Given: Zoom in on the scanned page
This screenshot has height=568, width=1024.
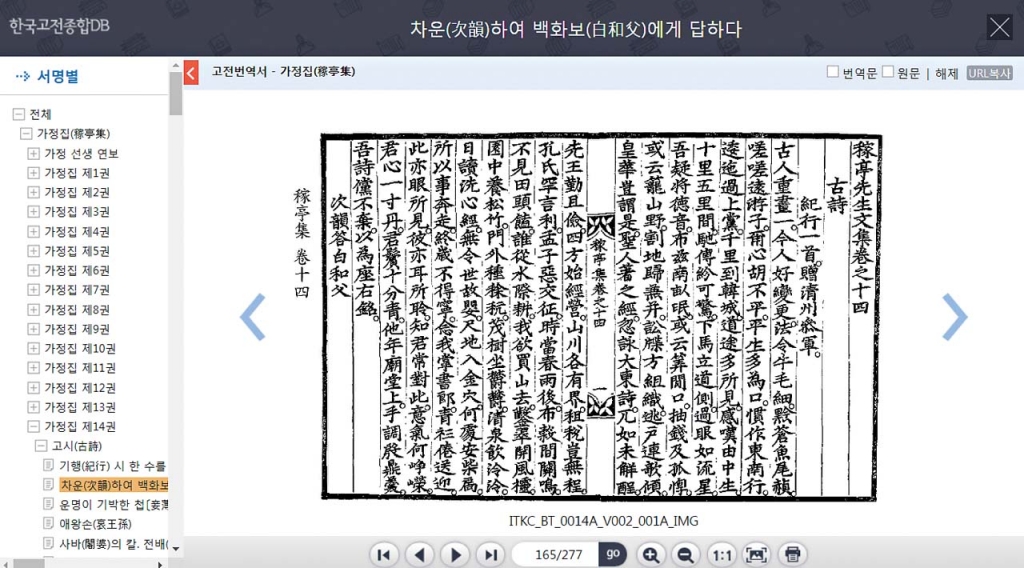Looking at the screenshot, I should click(650, 554).
